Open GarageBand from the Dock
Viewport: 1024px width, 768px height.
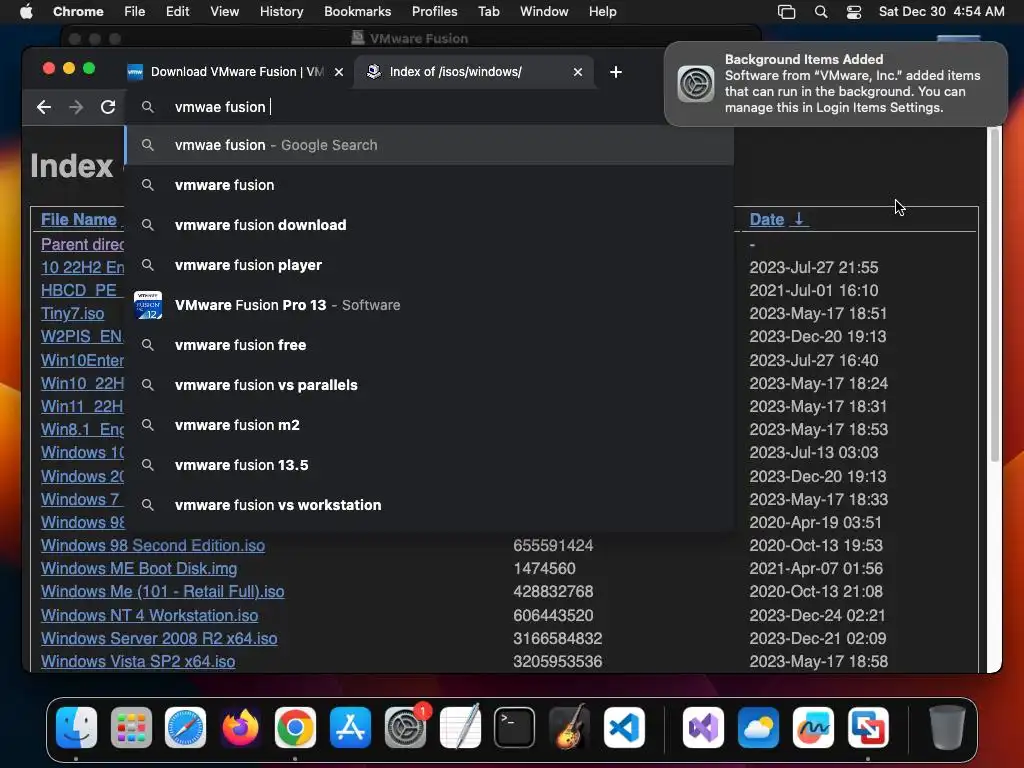click(x=569, y=727)
